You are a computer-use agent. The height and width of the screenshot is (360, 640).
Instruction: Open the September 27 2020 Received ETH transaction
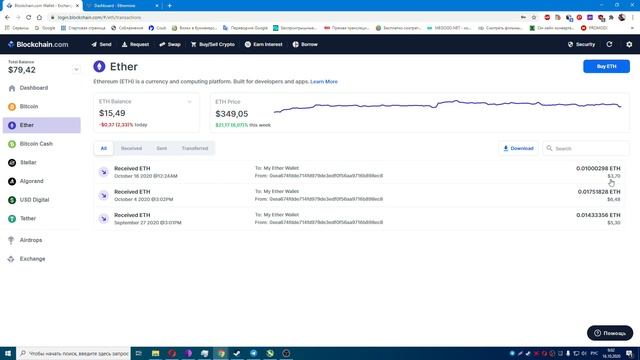click(x=359, y=218)
